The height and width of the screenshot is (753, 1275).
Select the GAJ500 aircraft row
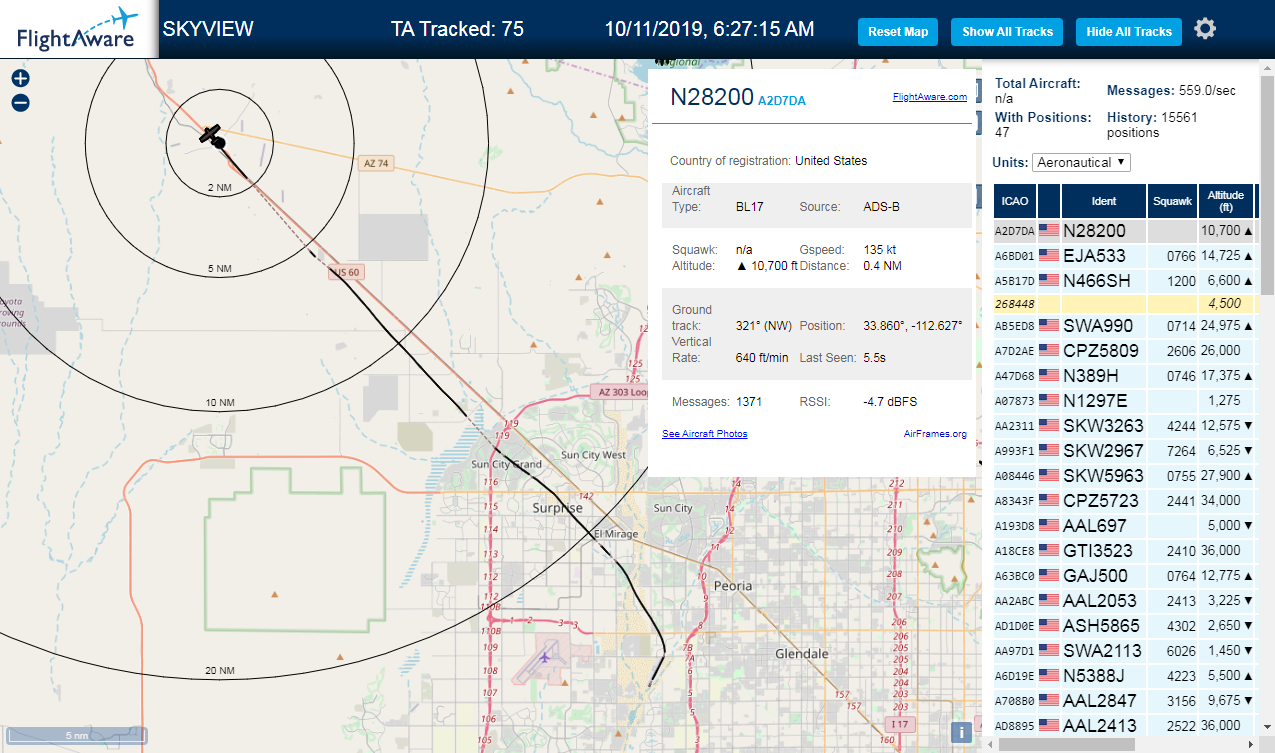(x=1124, y=576)
